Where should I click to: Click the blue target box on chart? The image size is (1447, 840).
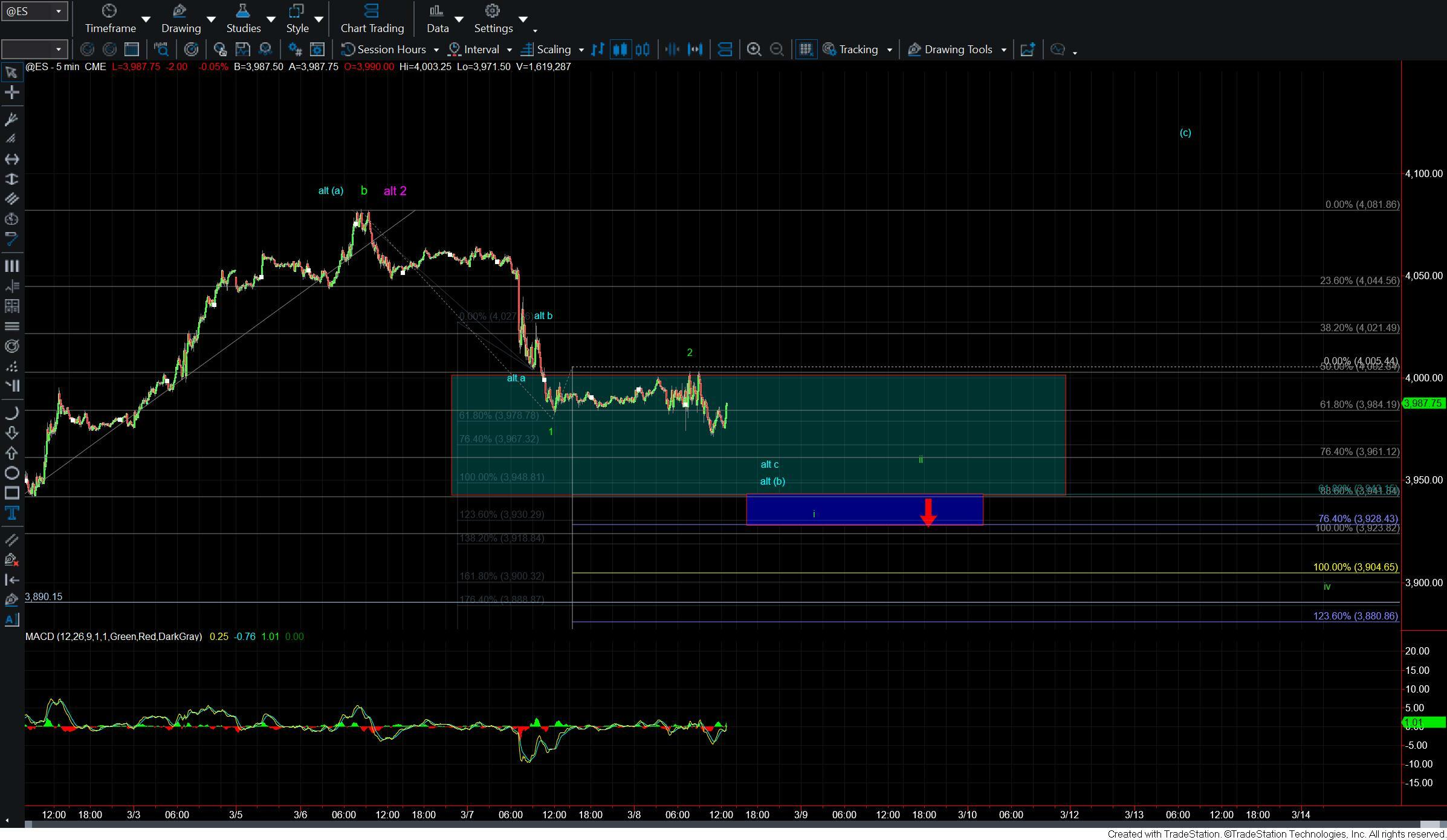[863, 509]
